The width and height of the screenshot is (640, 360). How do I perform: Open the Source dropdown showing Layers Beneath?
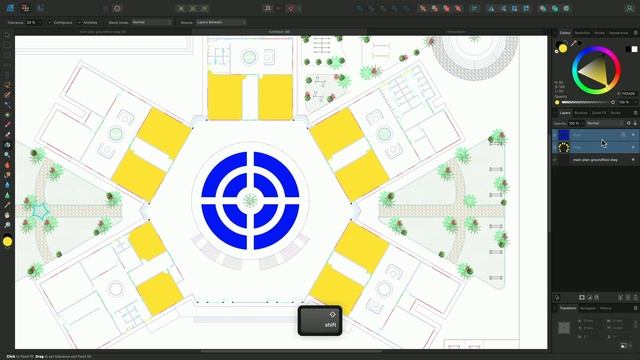pos(221,22)
